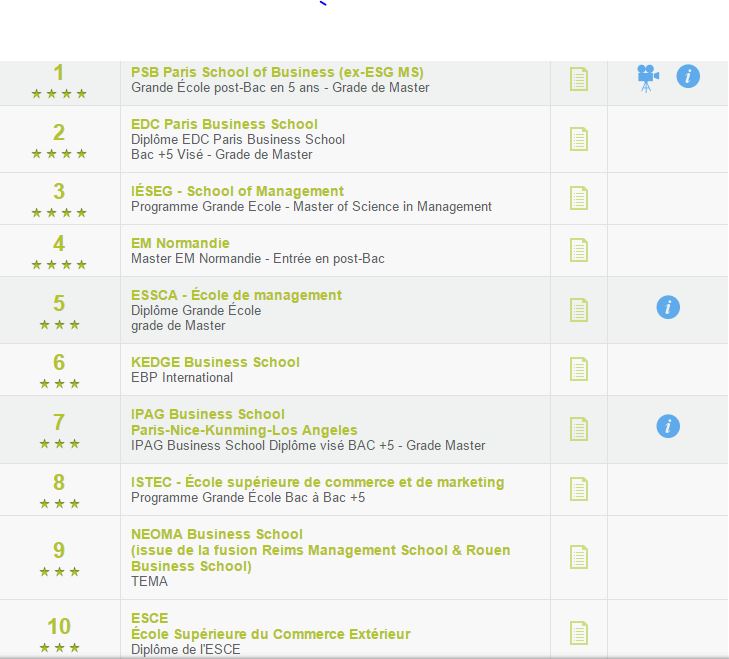
Task: Open the ESCE École Supérieure du Commerce Extérieur link
Action: click(x=271, y=626)
